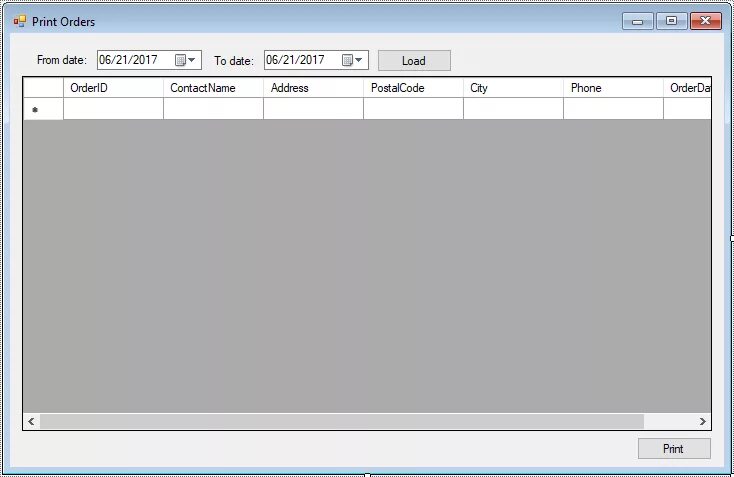The height and width of the screenshot is (477, 734).
Task: Minimize the Print Orders window
Action: click(x=638, y=21)
